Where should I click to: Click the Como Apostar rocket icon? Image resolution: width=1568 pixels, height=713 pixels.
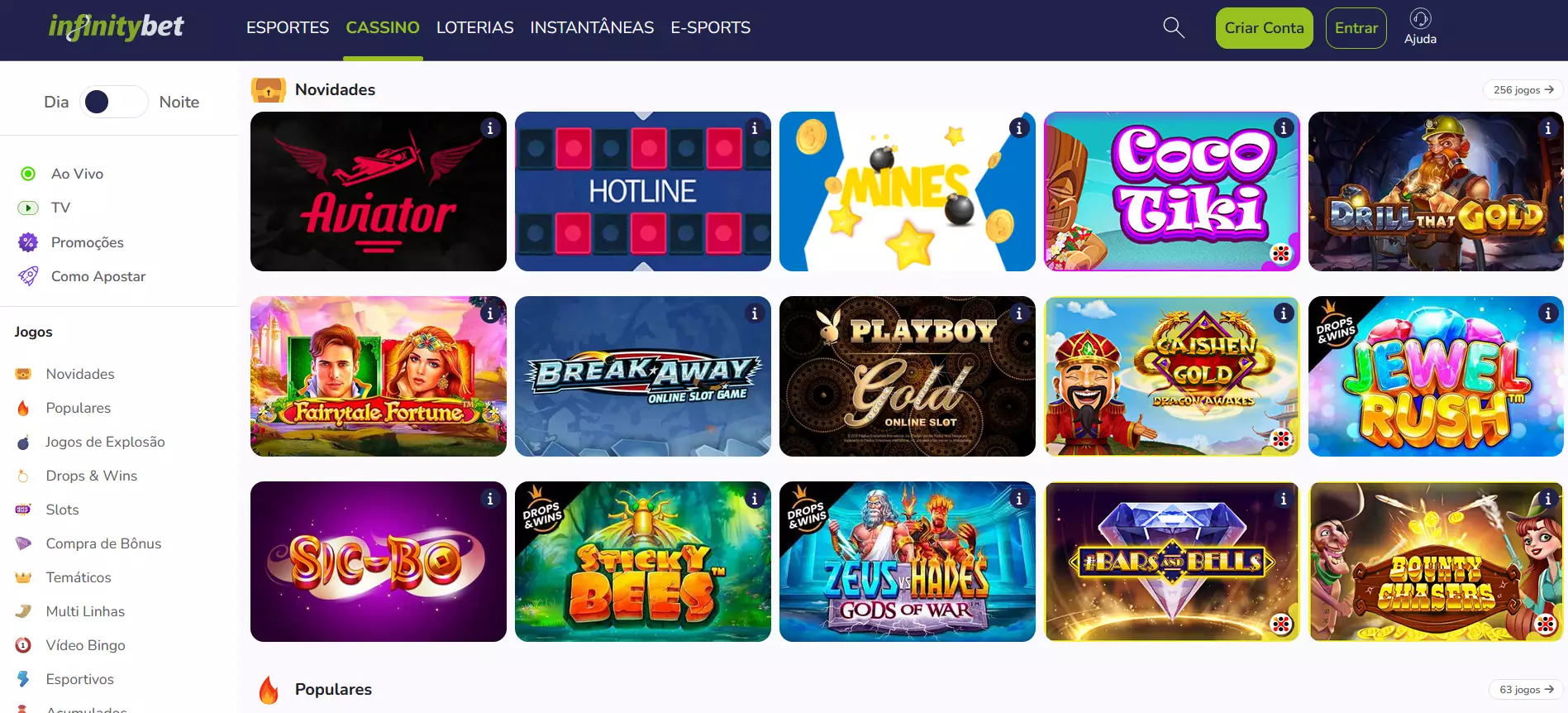point(28,276)
